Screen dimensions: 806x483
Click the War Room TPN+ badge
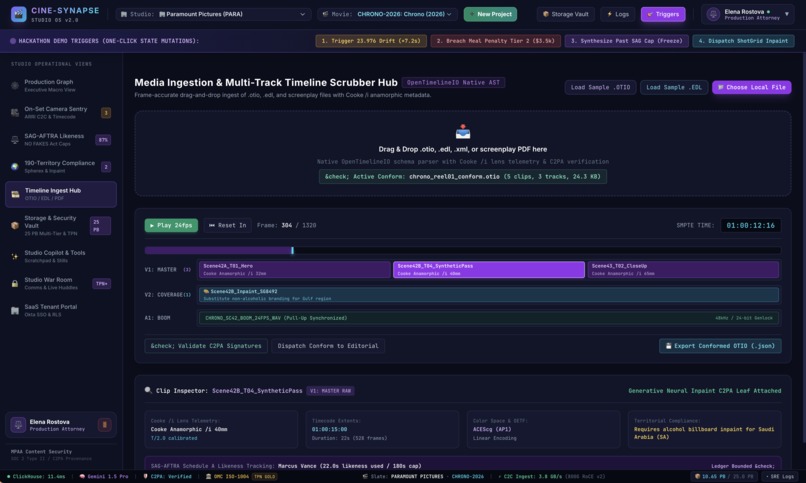coord(101,283)
